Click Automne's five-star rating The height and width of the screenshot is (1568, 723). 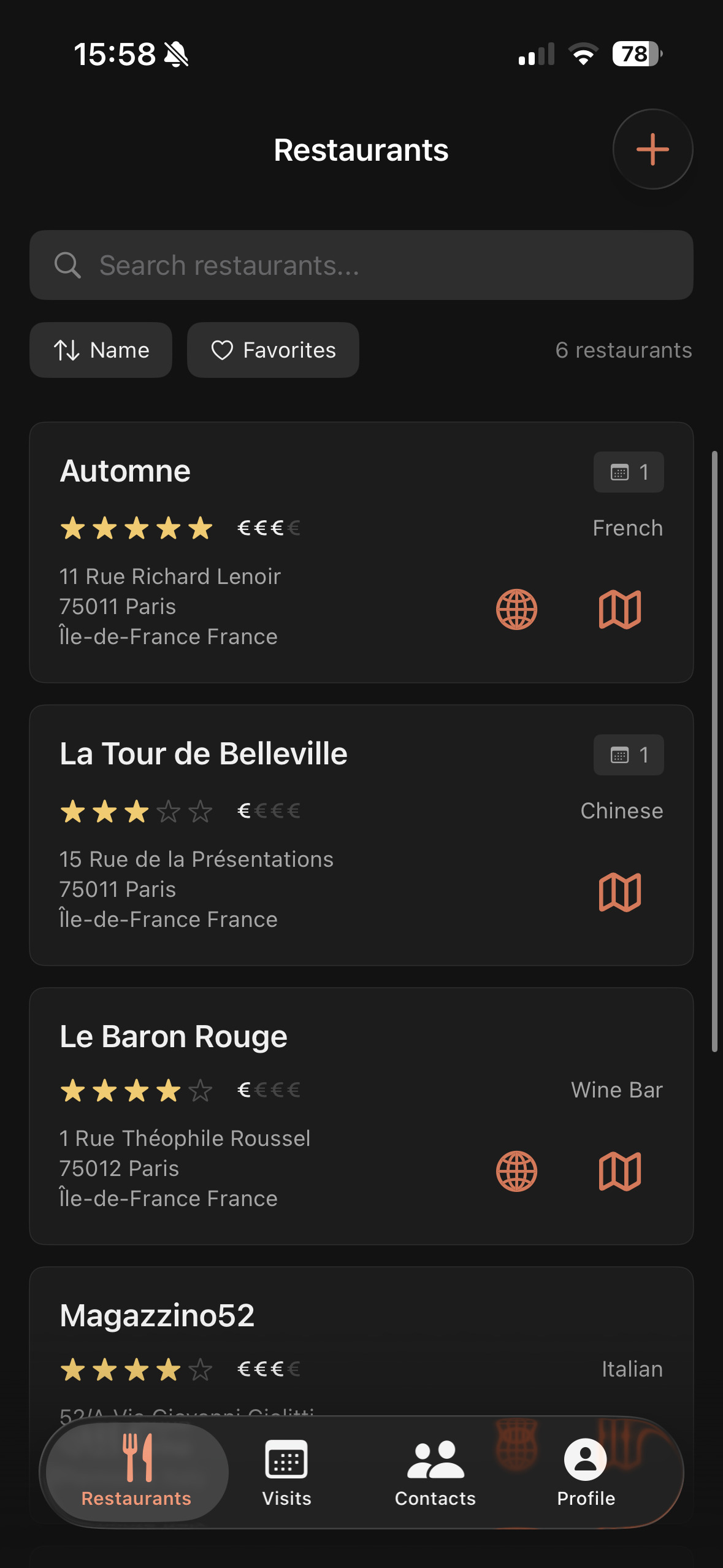click(x=136, y=528)
